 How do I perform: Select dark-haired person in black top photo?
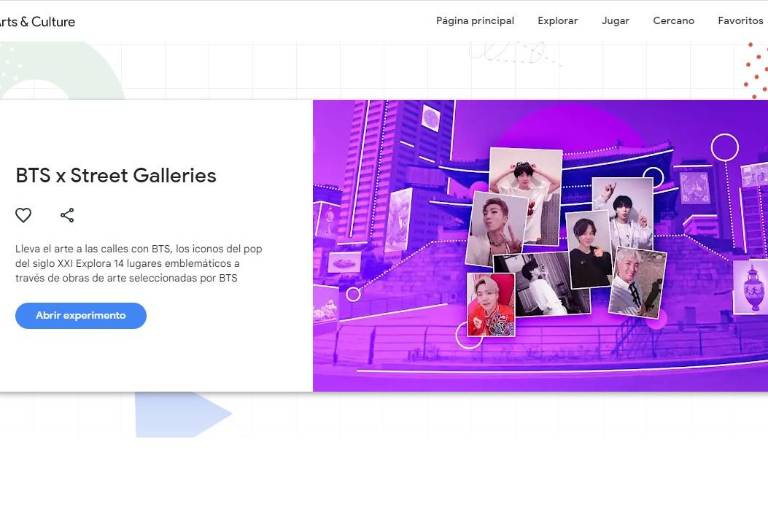coord(588,250)
